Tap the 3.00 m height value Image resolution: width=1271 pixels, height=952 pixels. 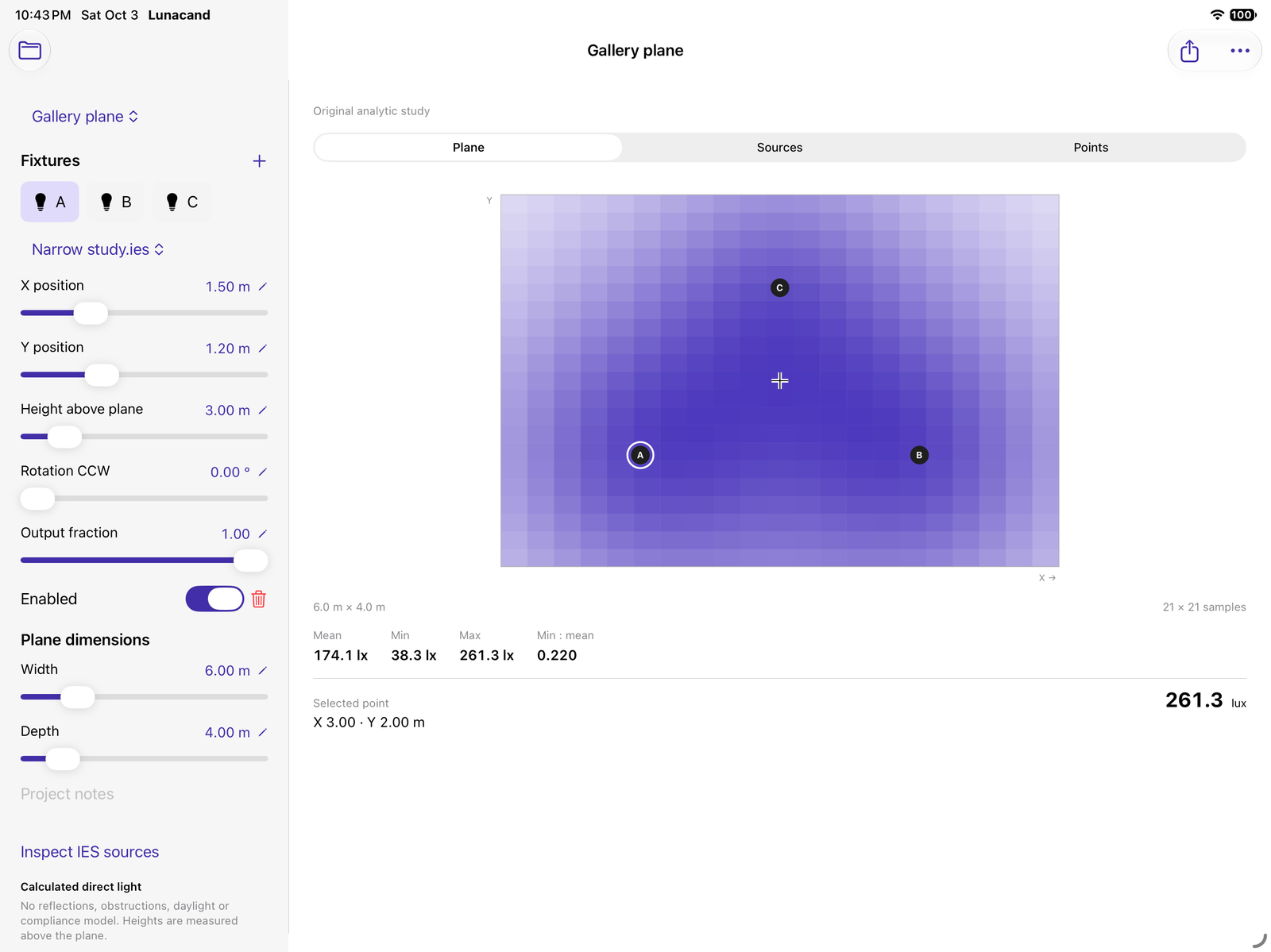click(228, 410)
